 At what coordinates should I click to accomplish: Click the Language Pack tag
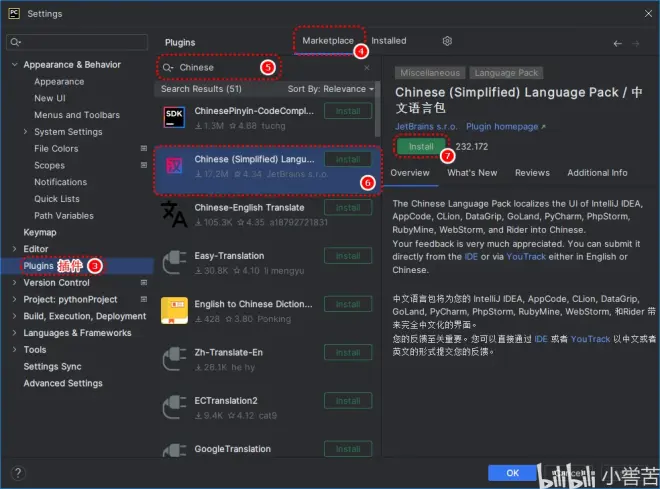point(506,73)
